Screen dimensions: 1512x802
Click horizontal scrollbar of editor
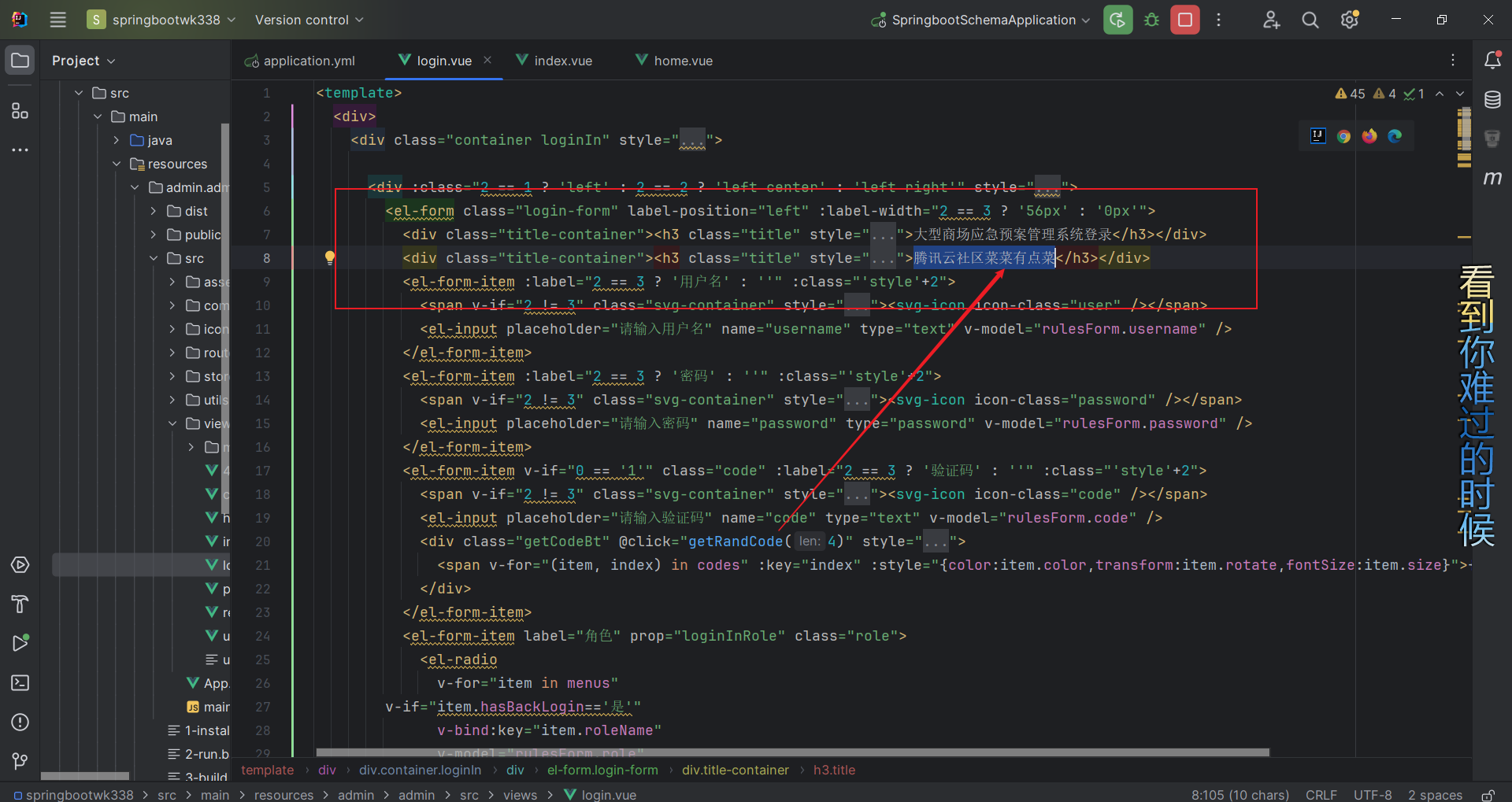click(x=792, y=752)
